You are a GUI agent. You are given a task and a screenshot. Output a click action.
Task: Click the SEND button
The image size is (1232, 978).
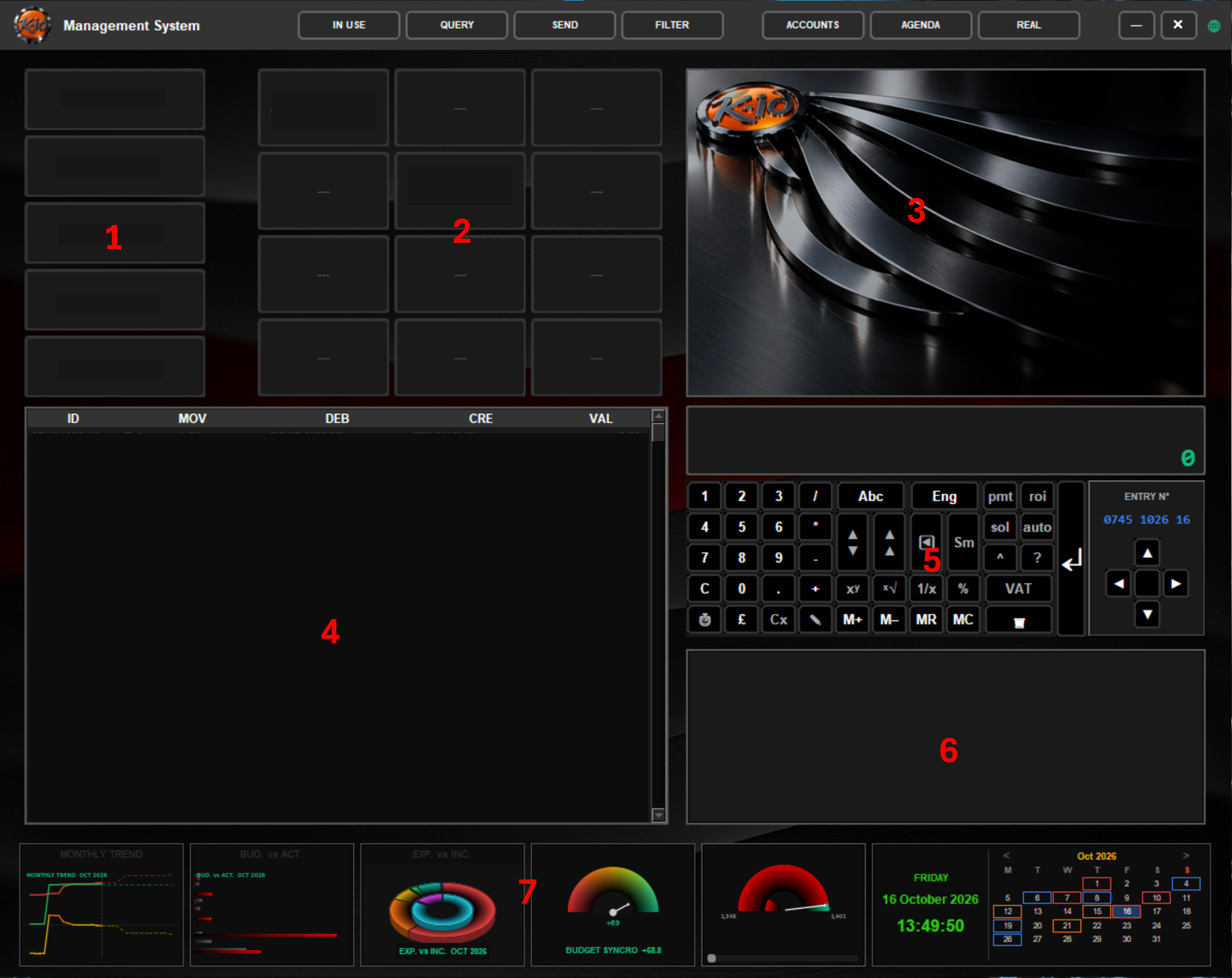pyautogui.click(x=564, y=25)
